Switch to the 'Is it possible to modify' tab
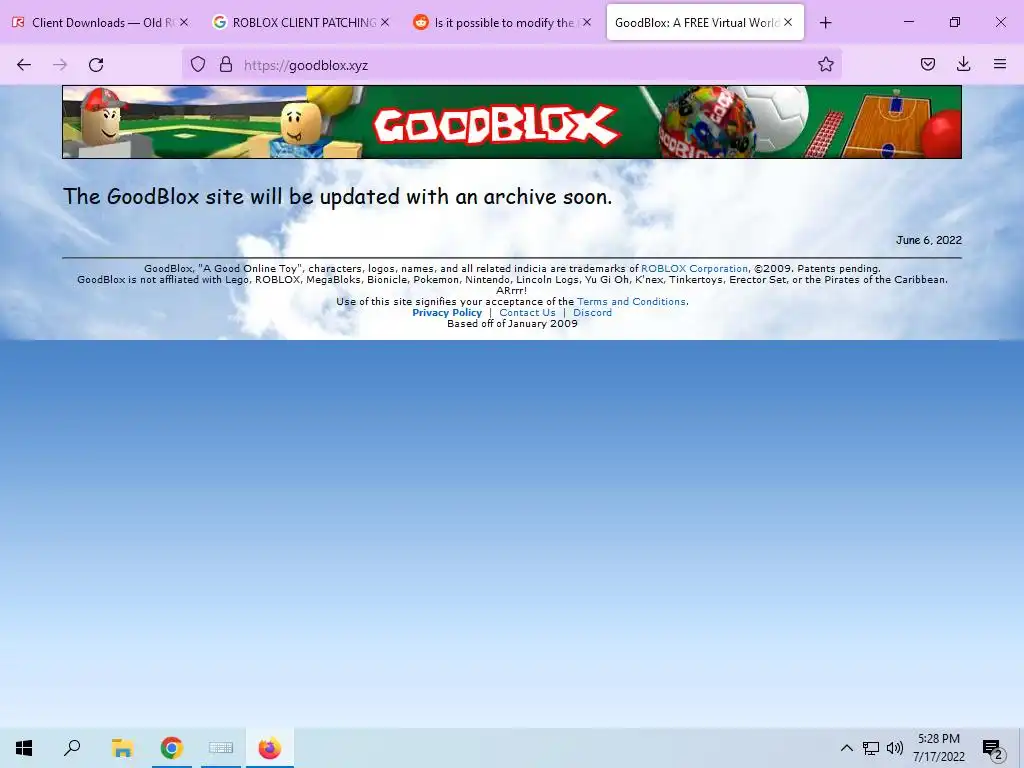1024x768 pixels. coord(502,22)
